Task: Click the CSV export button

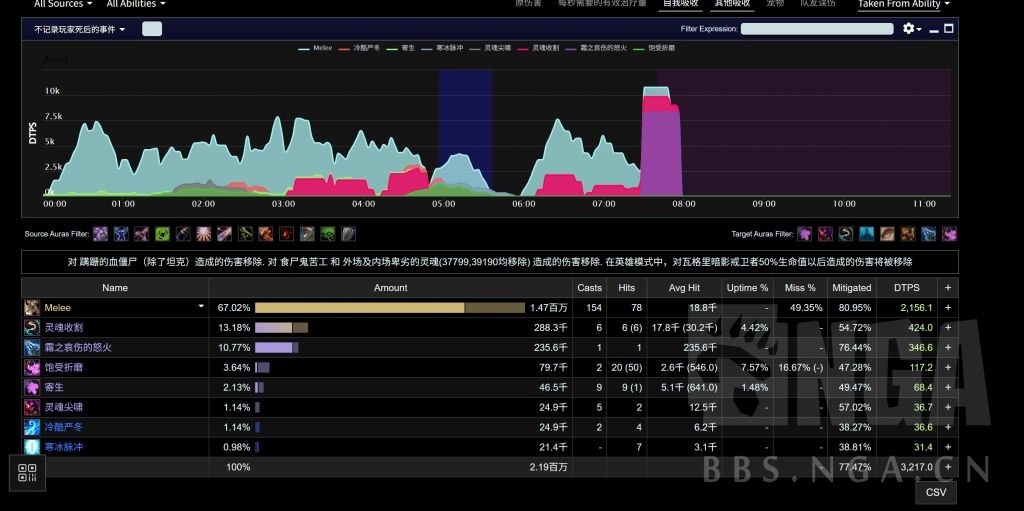Action: click(935, 493)
